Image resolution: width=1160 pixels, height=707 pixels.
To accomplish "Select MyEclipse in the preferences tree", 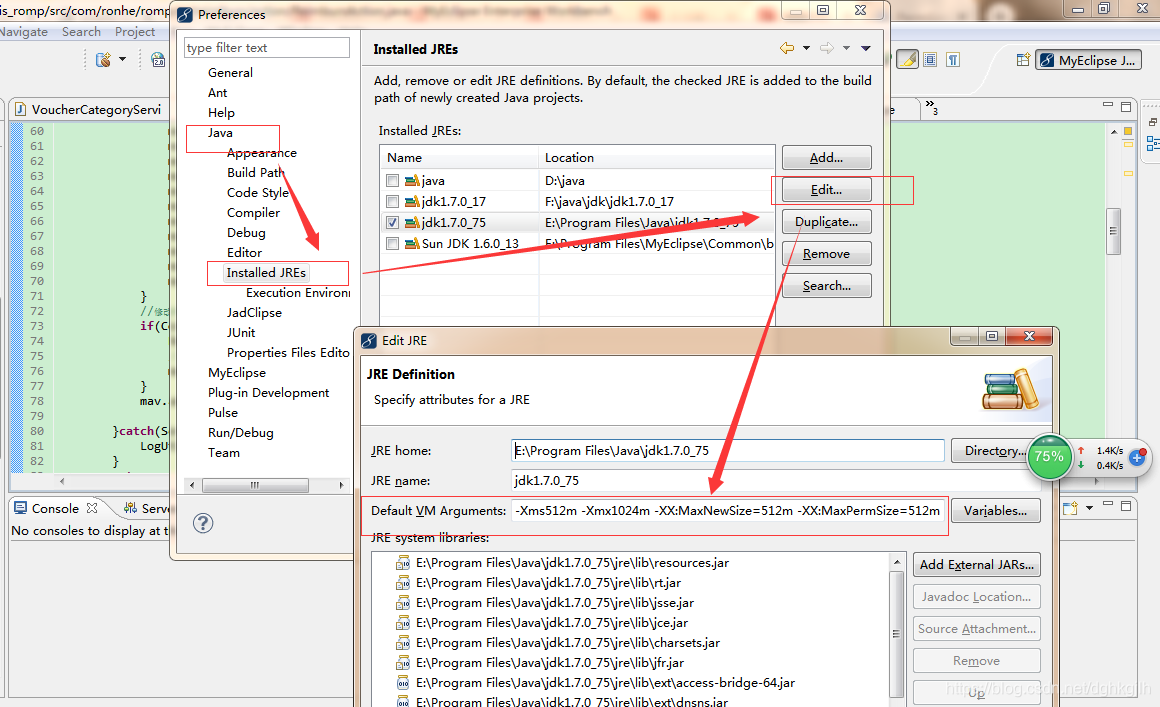I will coord(237,372).
